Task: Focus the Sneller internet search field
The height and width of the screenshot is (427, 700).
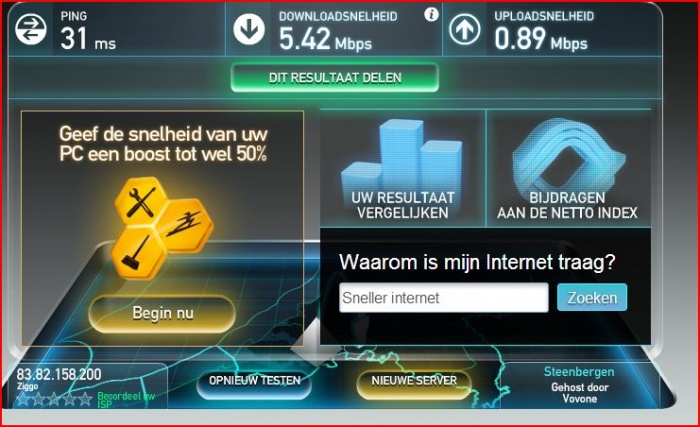Action: [x=443, y=297]
